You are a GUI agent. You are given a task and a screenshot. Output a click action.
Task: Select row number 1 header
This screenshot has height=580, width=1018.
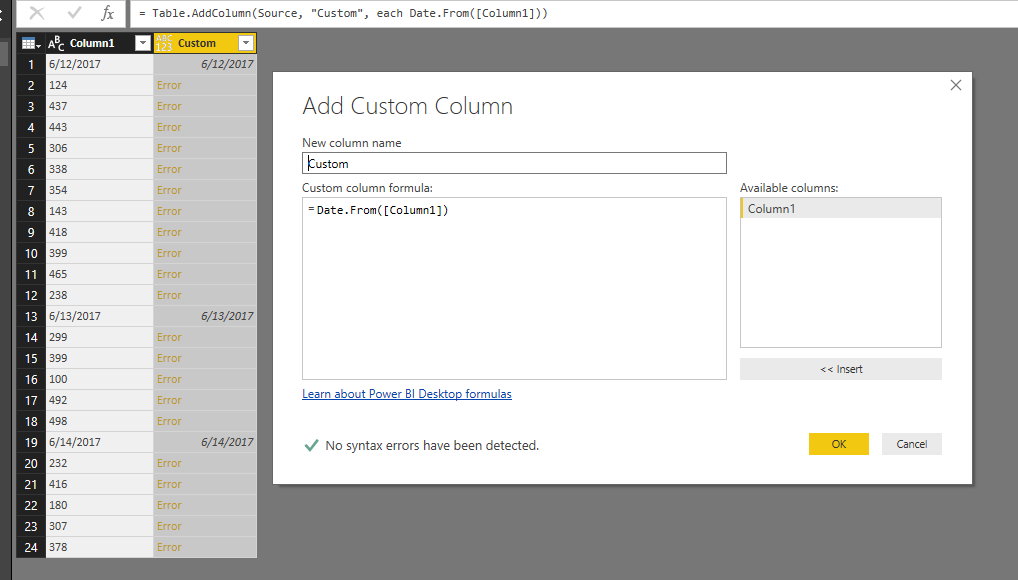[31, 64]
